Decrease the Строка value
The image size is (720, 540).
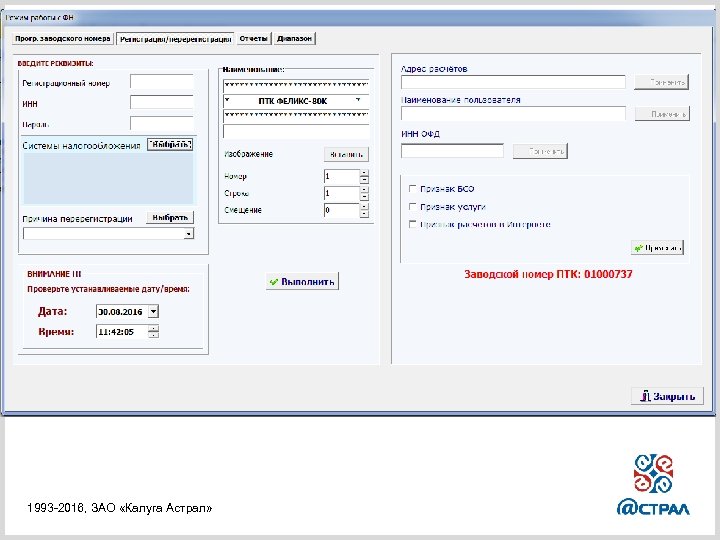[364, 197]
